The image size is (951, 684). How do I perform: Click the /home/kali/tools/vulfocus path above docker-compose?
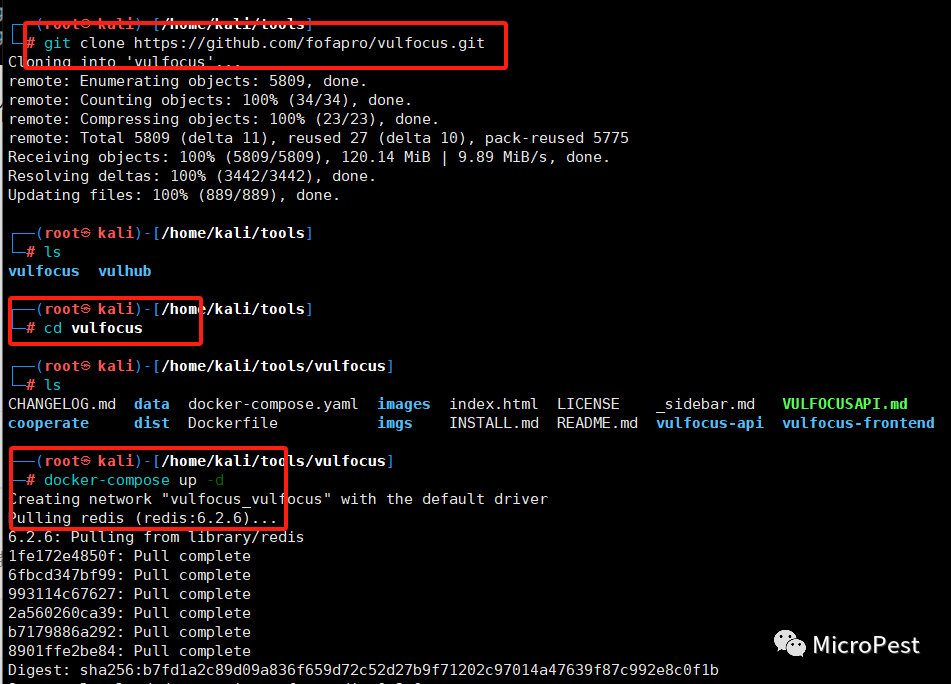click(274, 461)
